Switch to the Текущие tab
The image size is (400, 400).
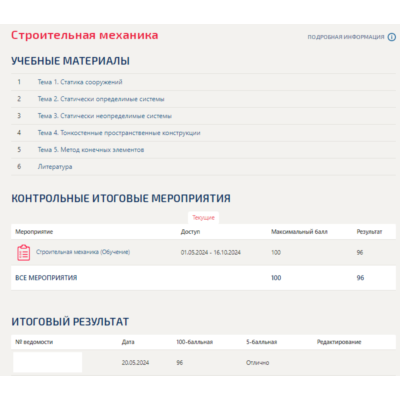203,218
